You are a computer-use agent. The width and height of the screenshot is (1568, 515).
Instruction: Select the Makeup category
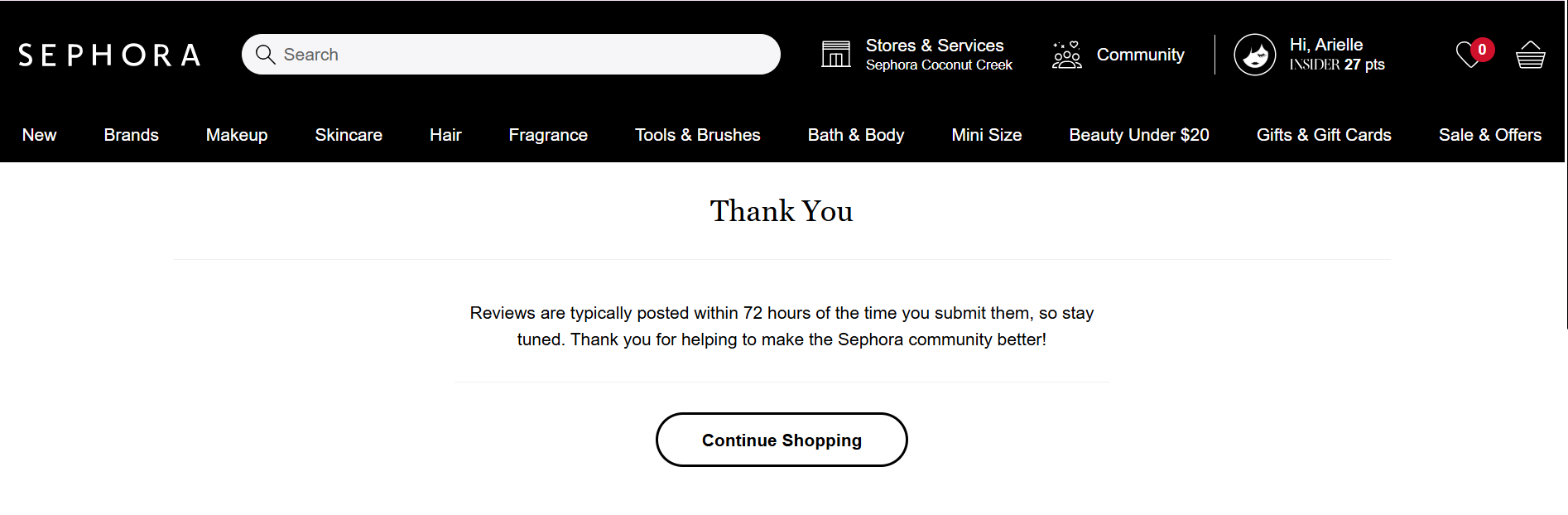237,135
